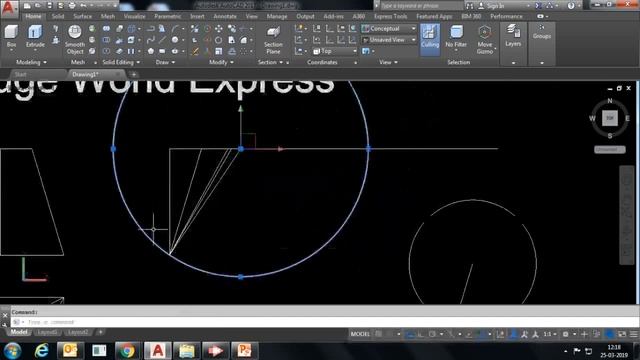640x360 pixels.
Task: Select the Move modify tool
Action: (x=219, y=29)
